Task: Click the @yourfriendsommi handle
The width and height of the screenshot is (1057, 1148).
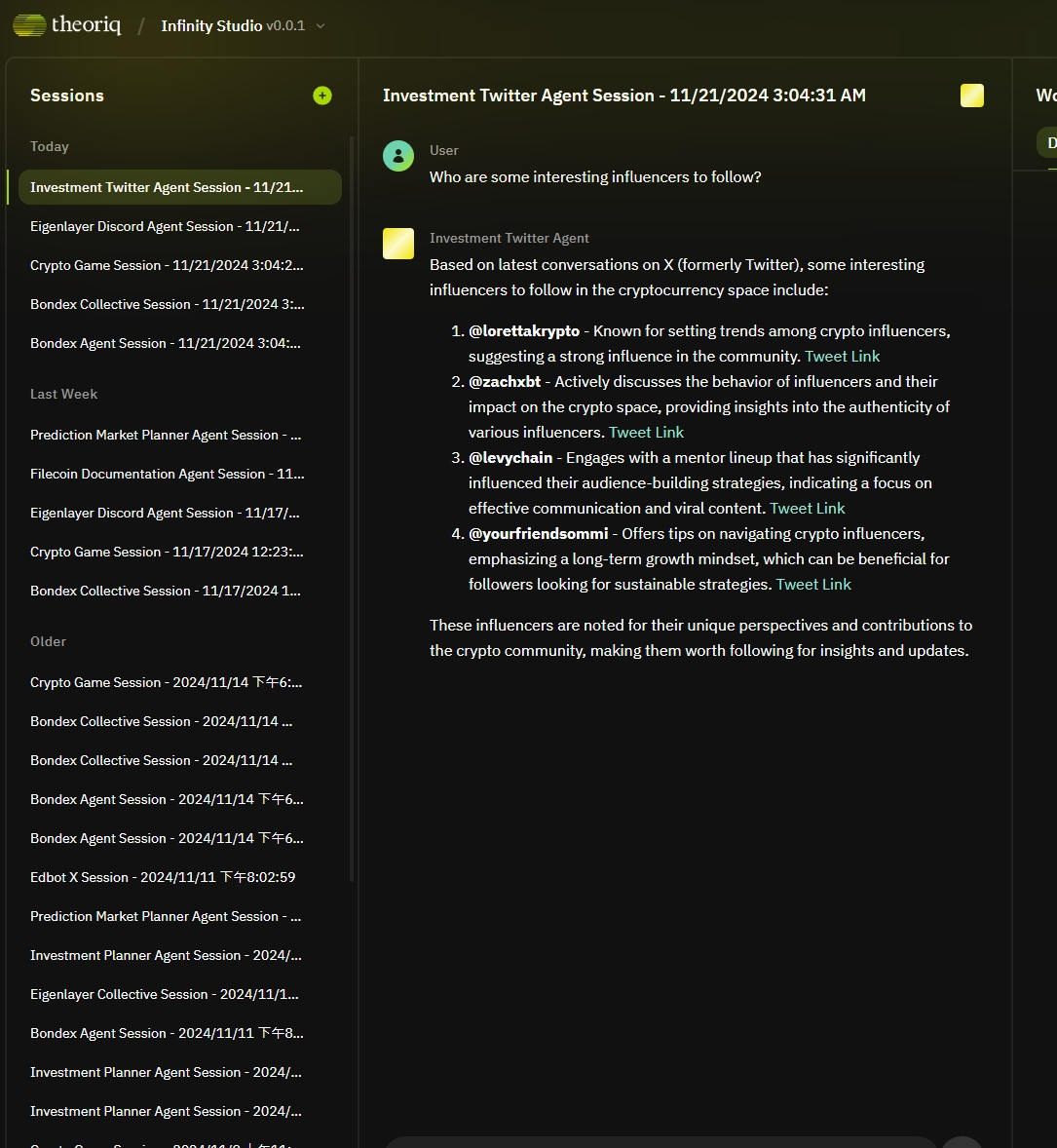Action: (538, 534)
